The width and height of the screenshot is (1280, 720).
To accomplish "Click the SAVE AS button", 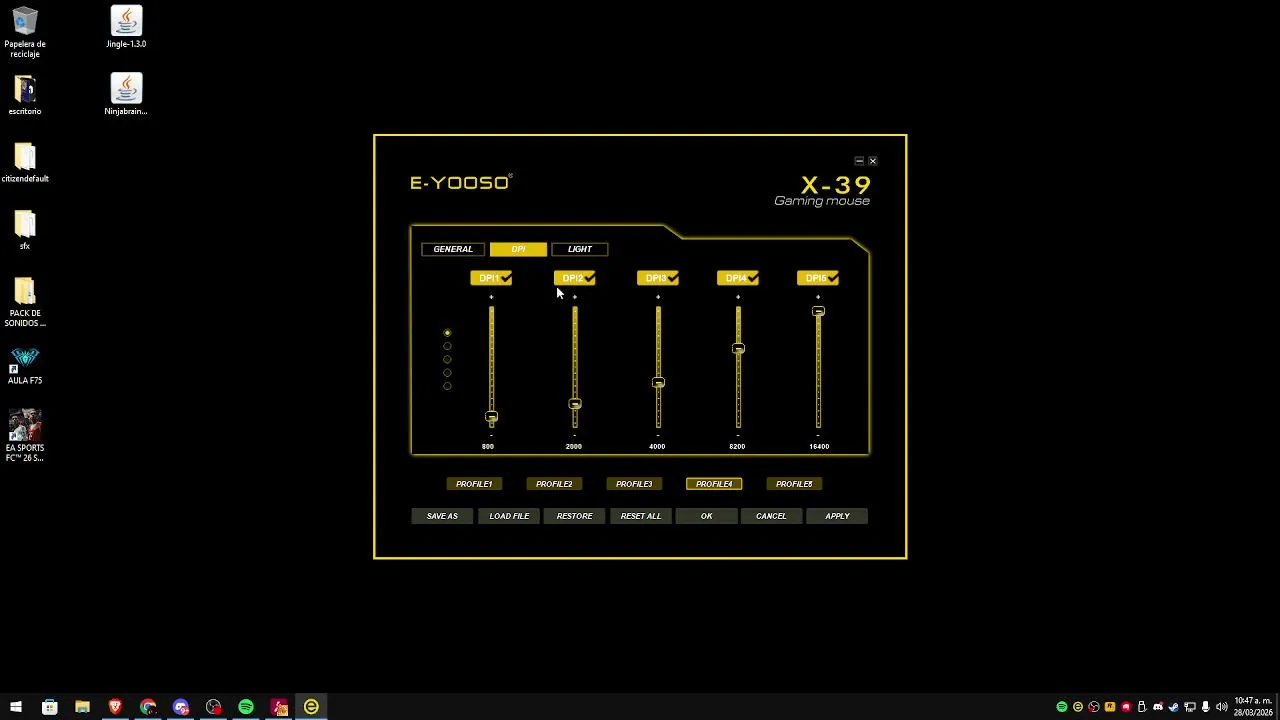I will coord(442,516).
